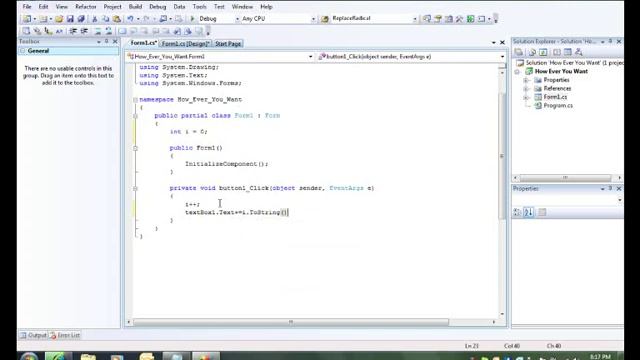Switch to the Start Page tab

tap(228, 44)
